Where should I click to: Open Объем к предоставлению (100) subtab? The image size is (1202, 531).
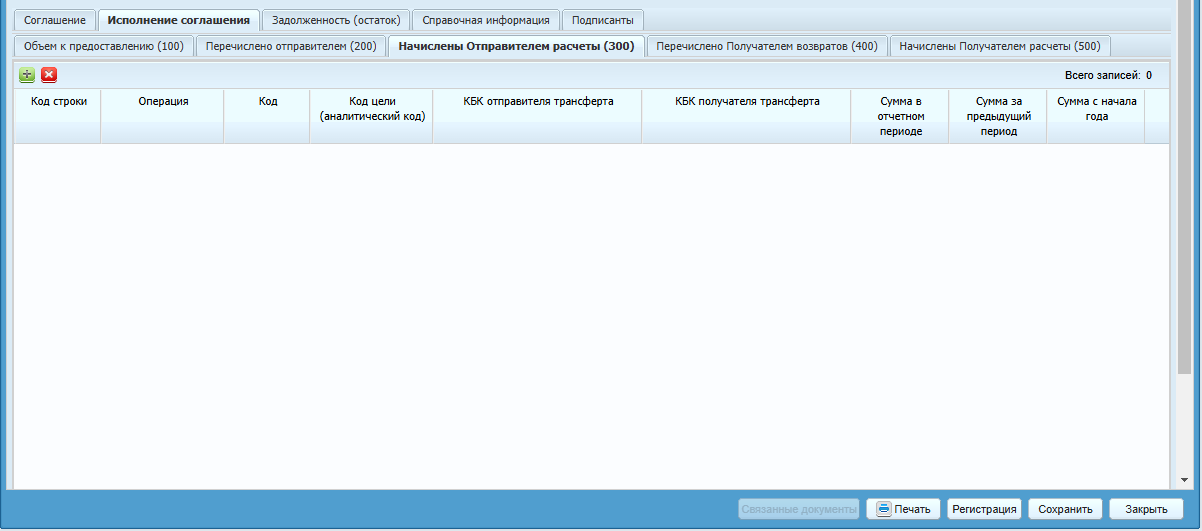point(103,46)
